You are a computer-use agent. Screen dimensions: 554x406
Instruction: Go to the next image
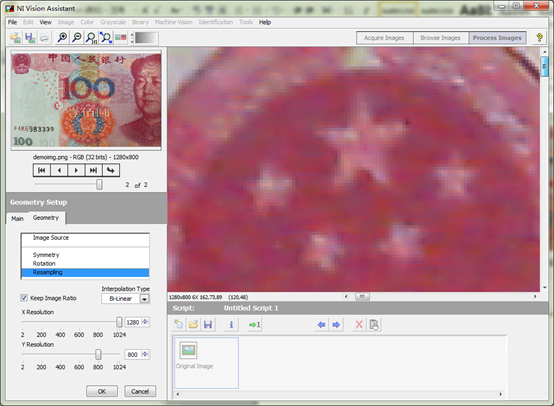click(76, 170)
